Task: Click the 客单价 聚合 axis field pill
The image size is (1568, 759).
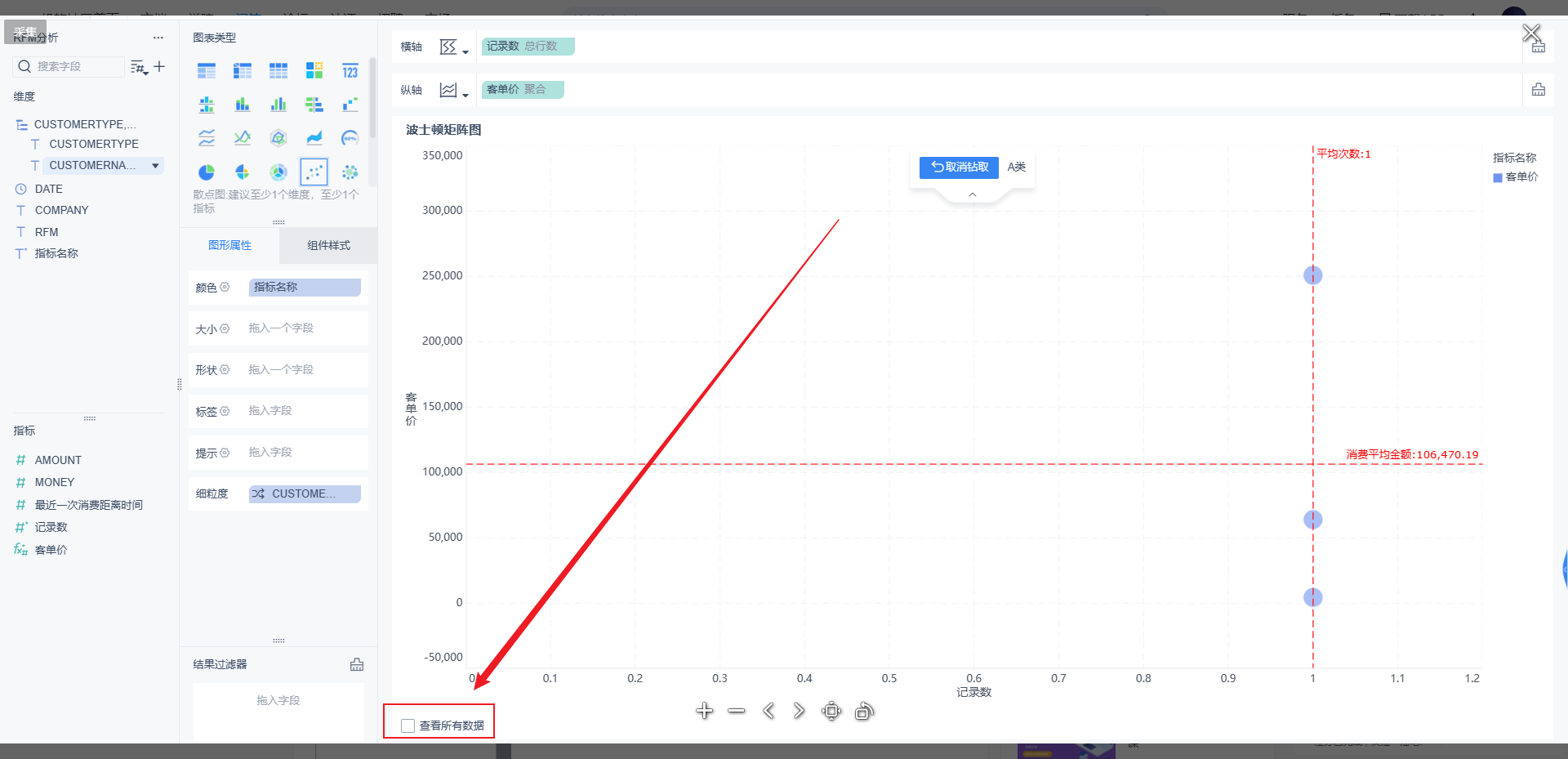Action: coord(523,89)
